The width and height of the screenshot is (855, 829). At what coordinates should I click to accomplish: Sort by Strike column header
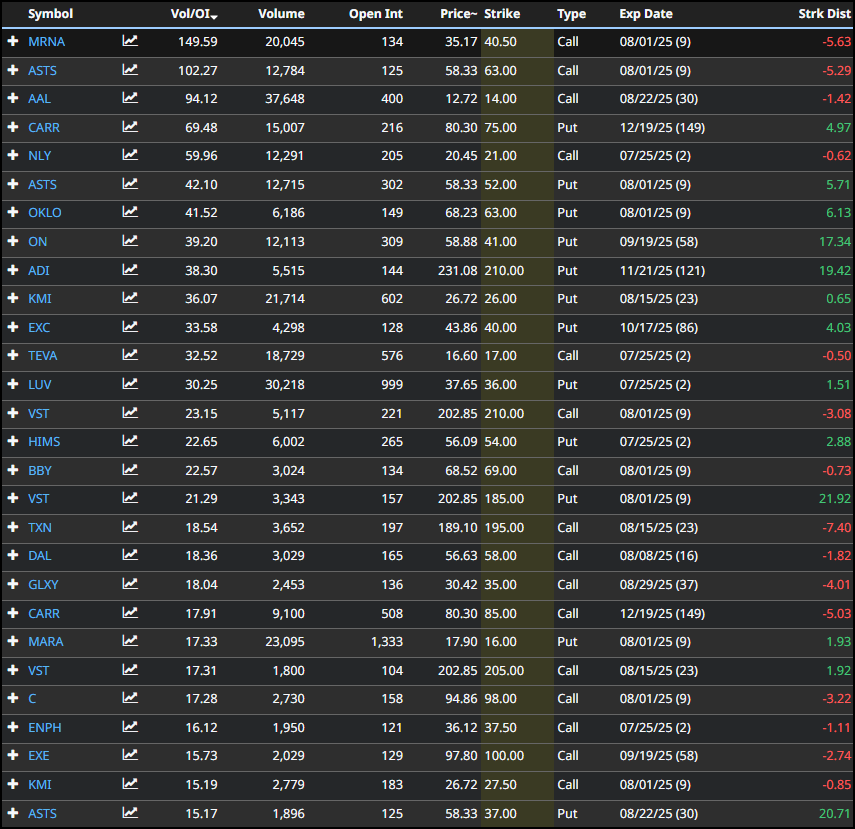[502, 14]
